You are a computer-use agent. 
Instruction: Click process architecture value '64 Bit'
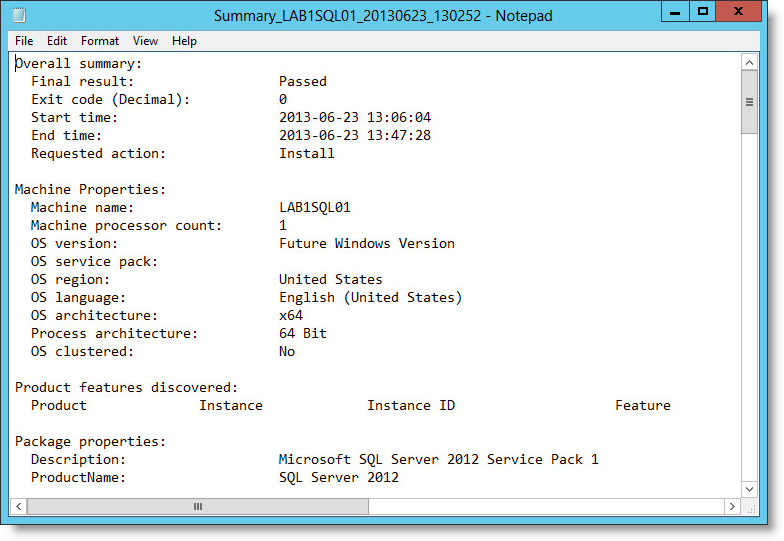(302, 334)
